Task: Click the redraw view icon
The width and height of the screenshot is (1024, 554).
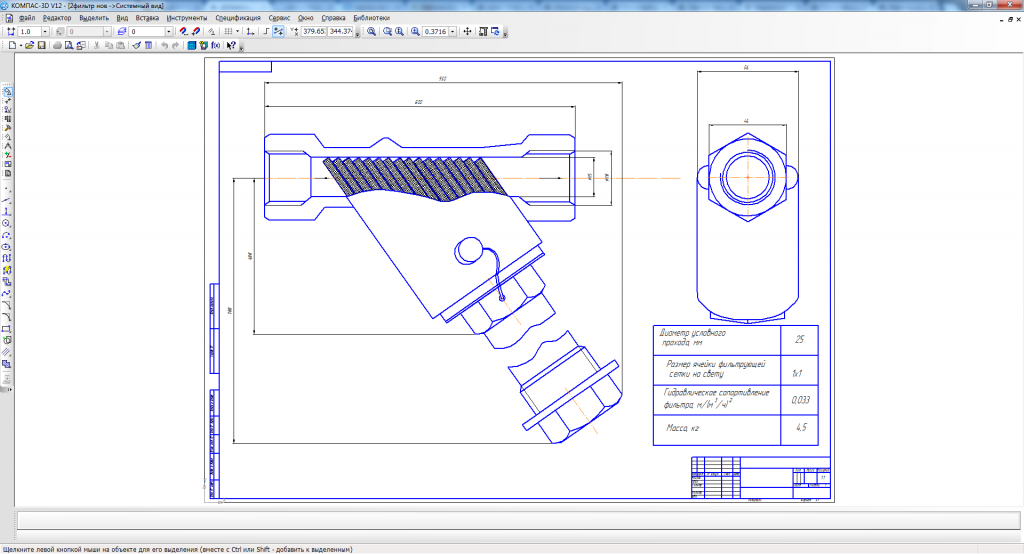Action: pos(495,31)
